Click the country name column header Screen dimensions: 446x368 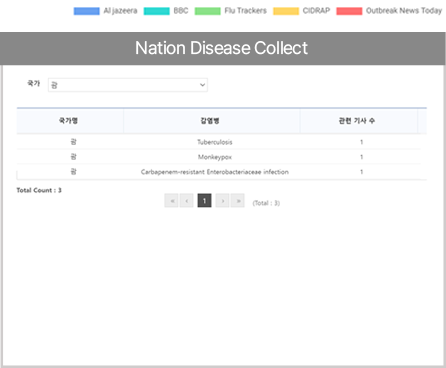(x=70, y=121)
